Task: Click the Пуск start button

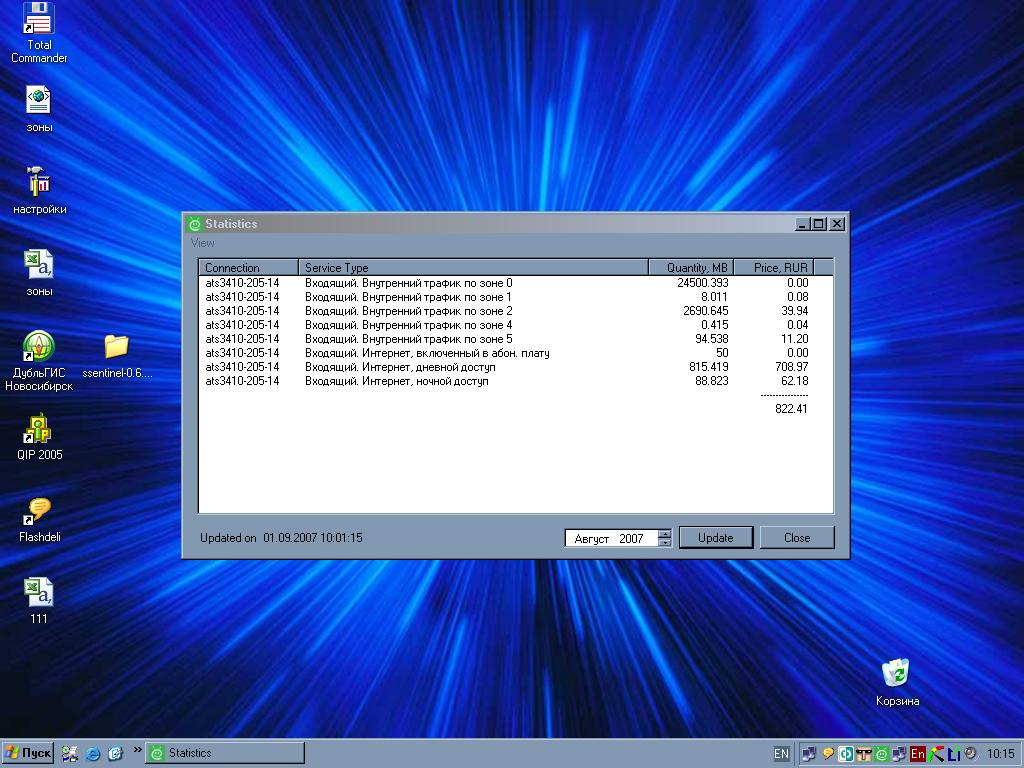Action: tap(28, 753)
